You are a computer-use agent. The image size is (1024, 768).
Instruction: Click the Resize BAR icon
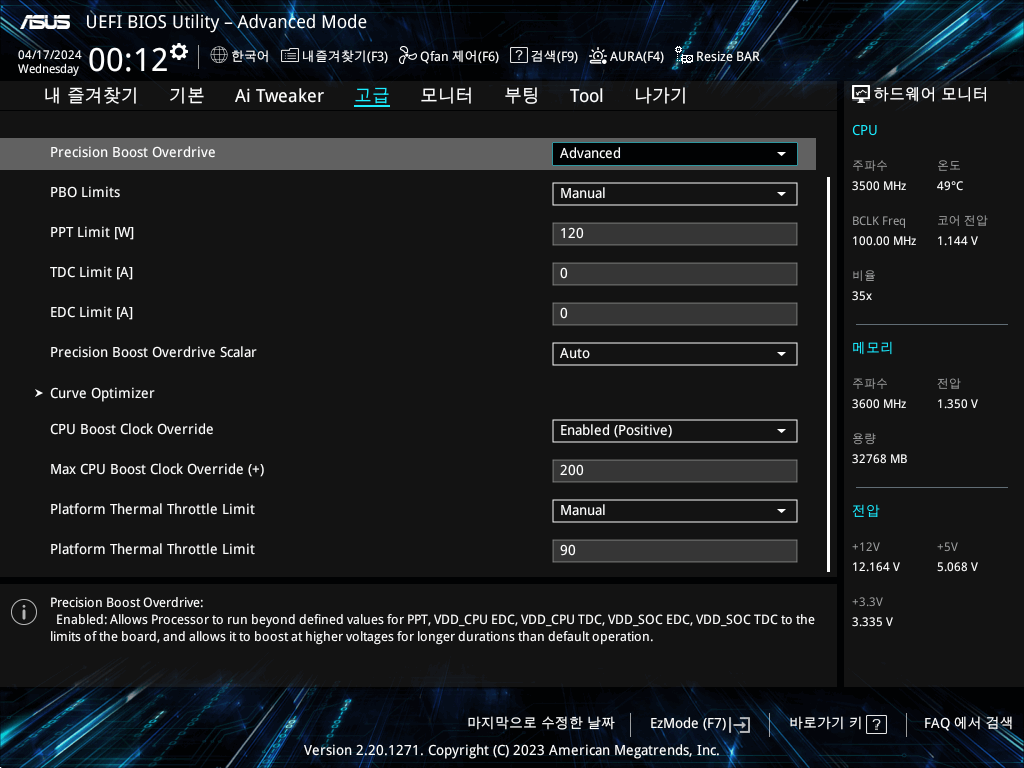point(684,56)
